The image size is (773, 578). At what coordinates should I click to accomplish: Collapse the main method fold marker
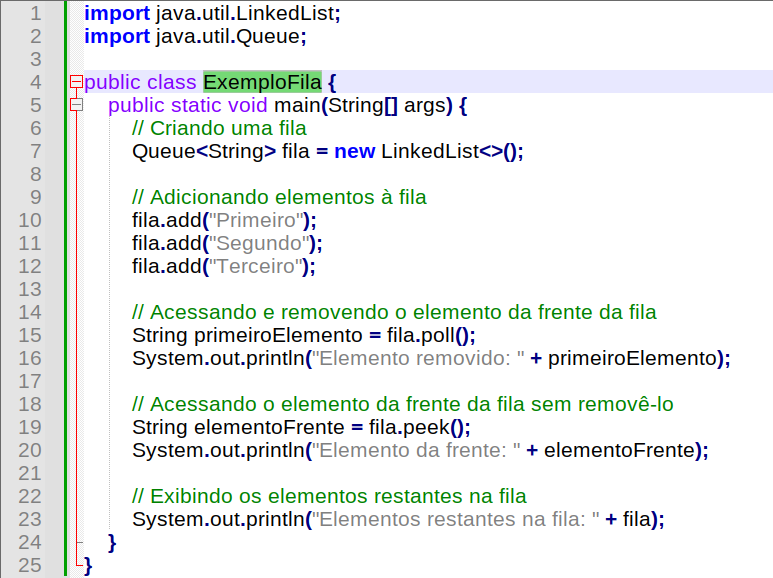click(x=76, y=105)
